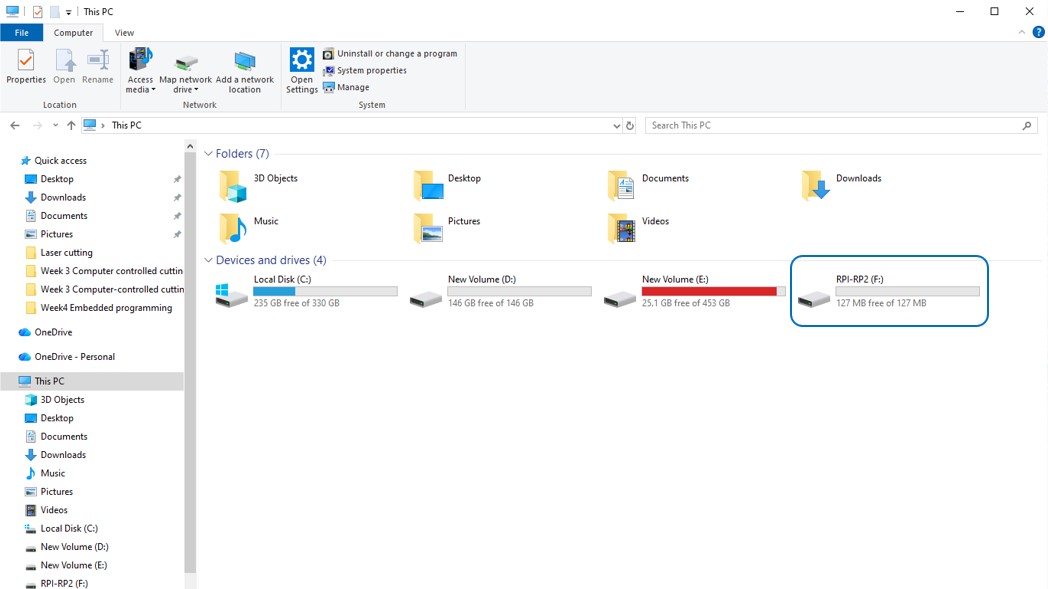The height and width of the screenshot is (589, 1048).
Task: Click Manage in System group
Action: pos(346,87)
